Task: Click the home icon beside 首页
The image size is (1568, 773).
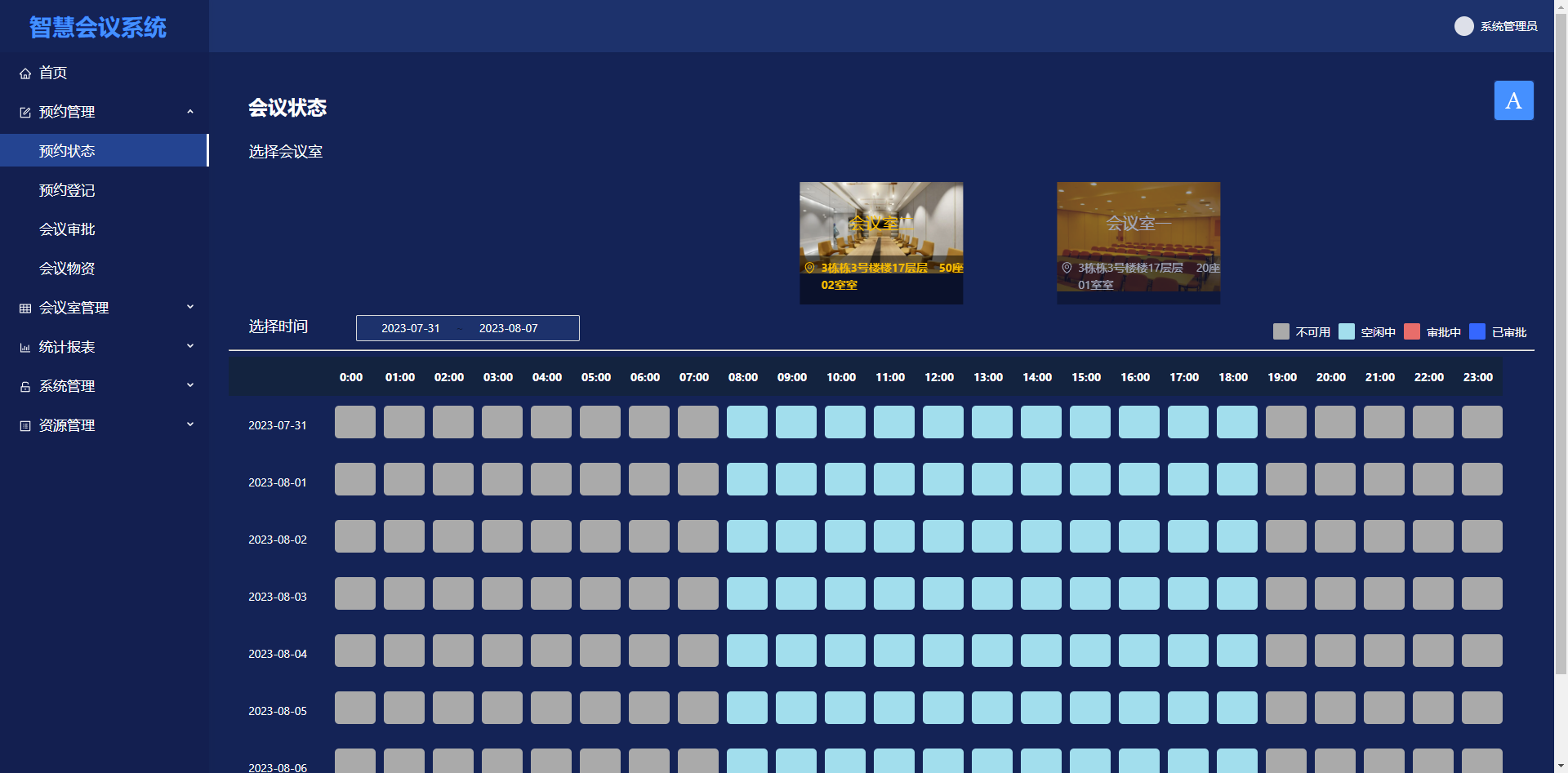Action: tap(25, 73)
